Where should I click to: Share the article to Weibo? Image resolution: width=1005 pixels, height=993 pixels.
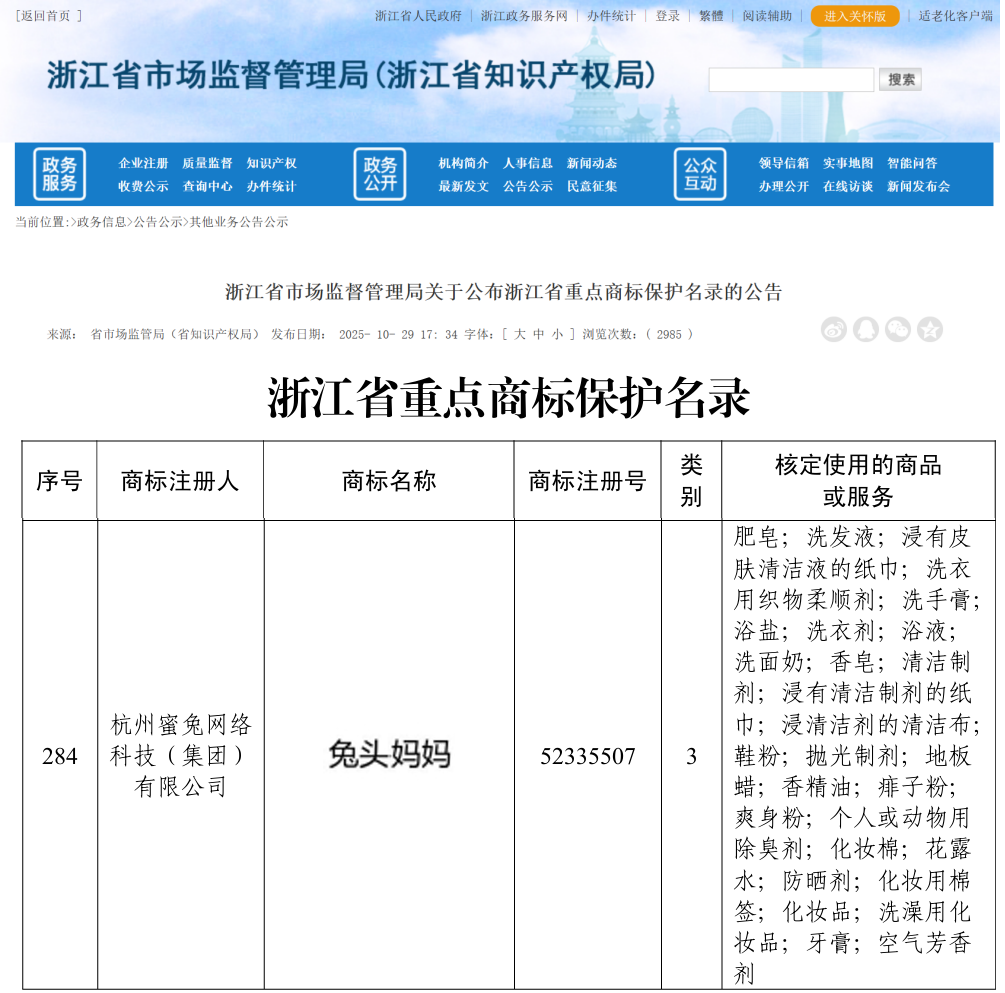pos(833,329)
